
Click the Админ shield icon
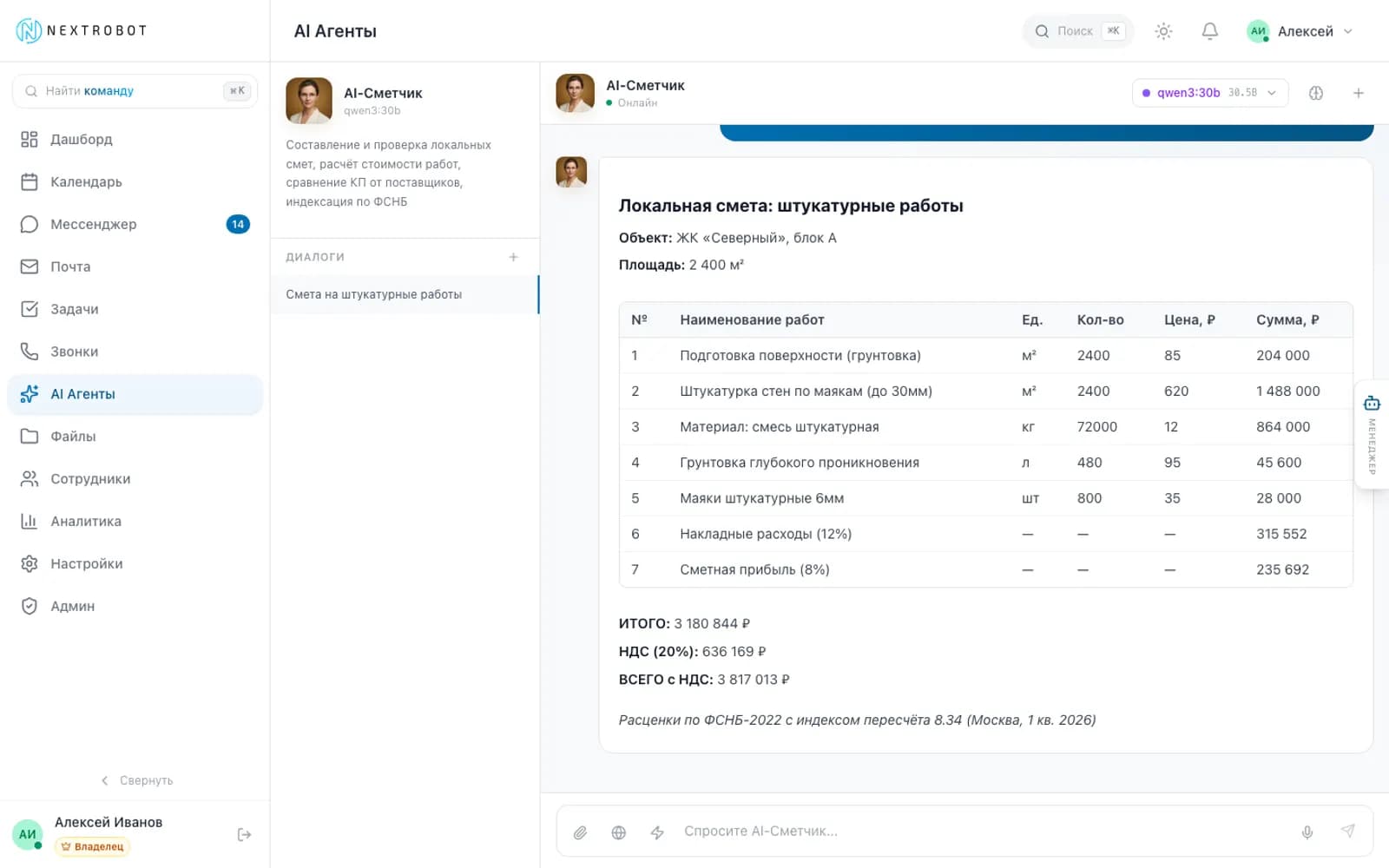pos(30,607)
